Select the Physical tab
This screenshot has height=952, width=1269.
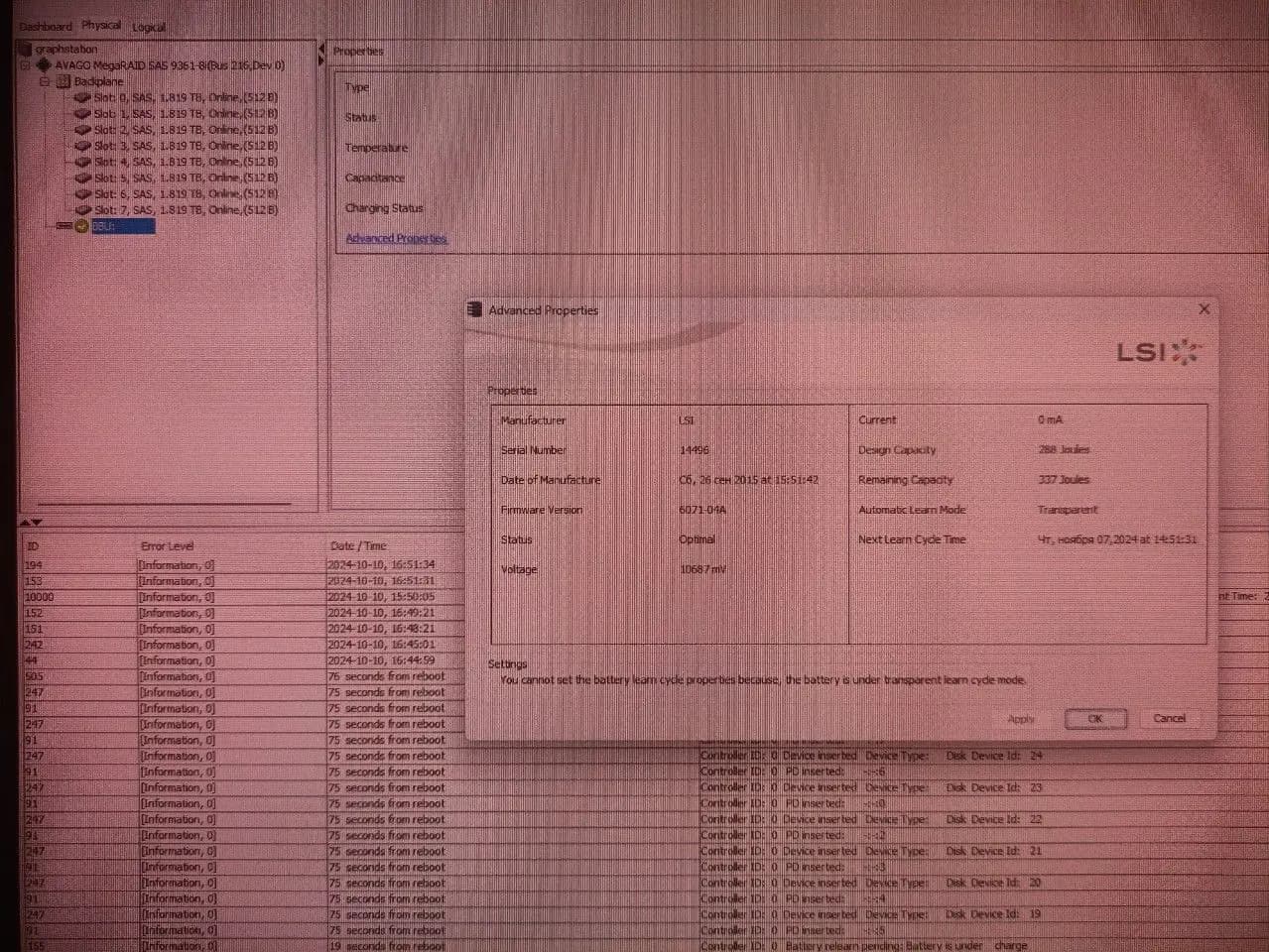pos(101,25)
